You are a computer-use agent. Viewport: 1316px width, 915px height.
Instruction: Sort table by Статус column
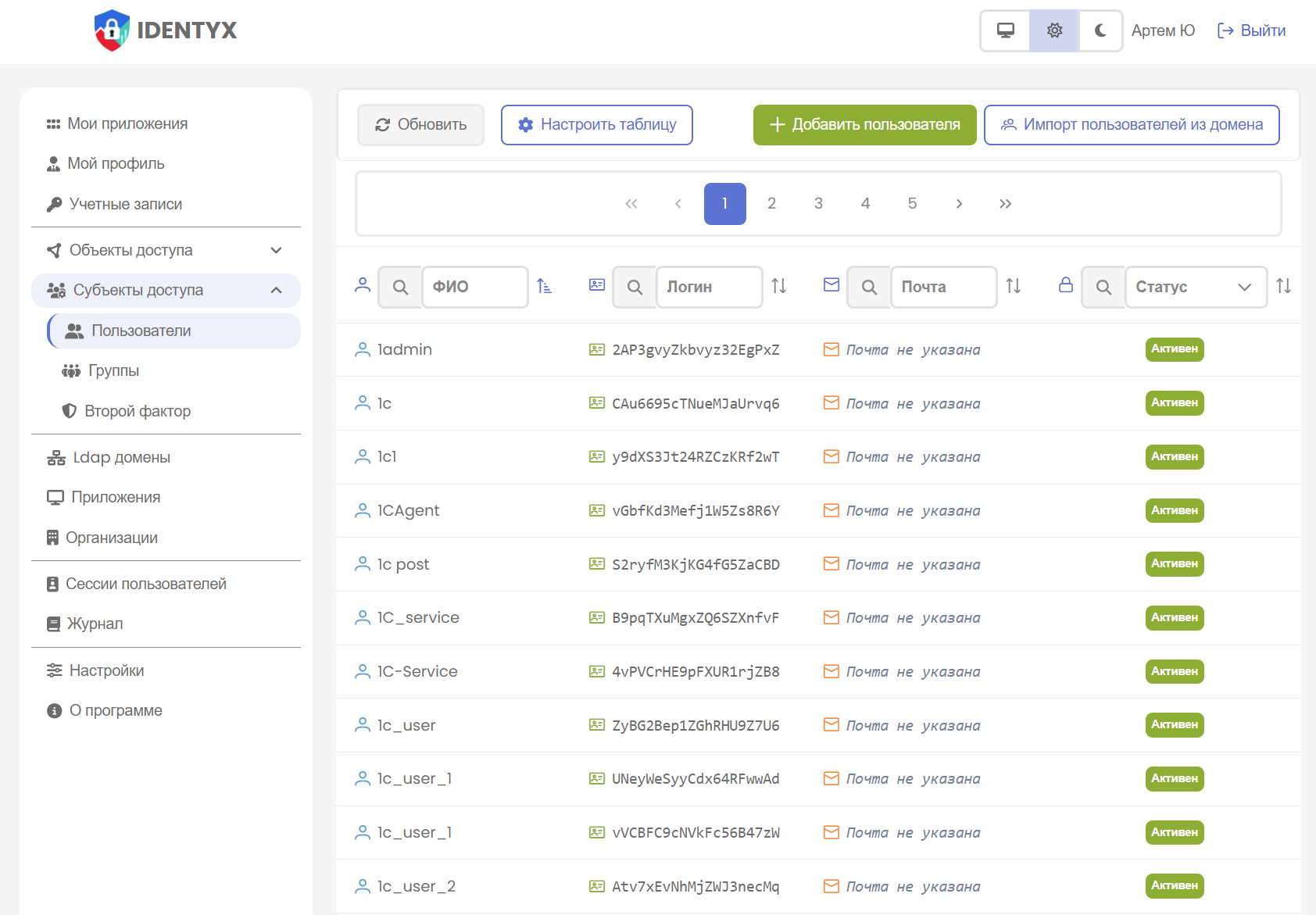pos(1283,287)
